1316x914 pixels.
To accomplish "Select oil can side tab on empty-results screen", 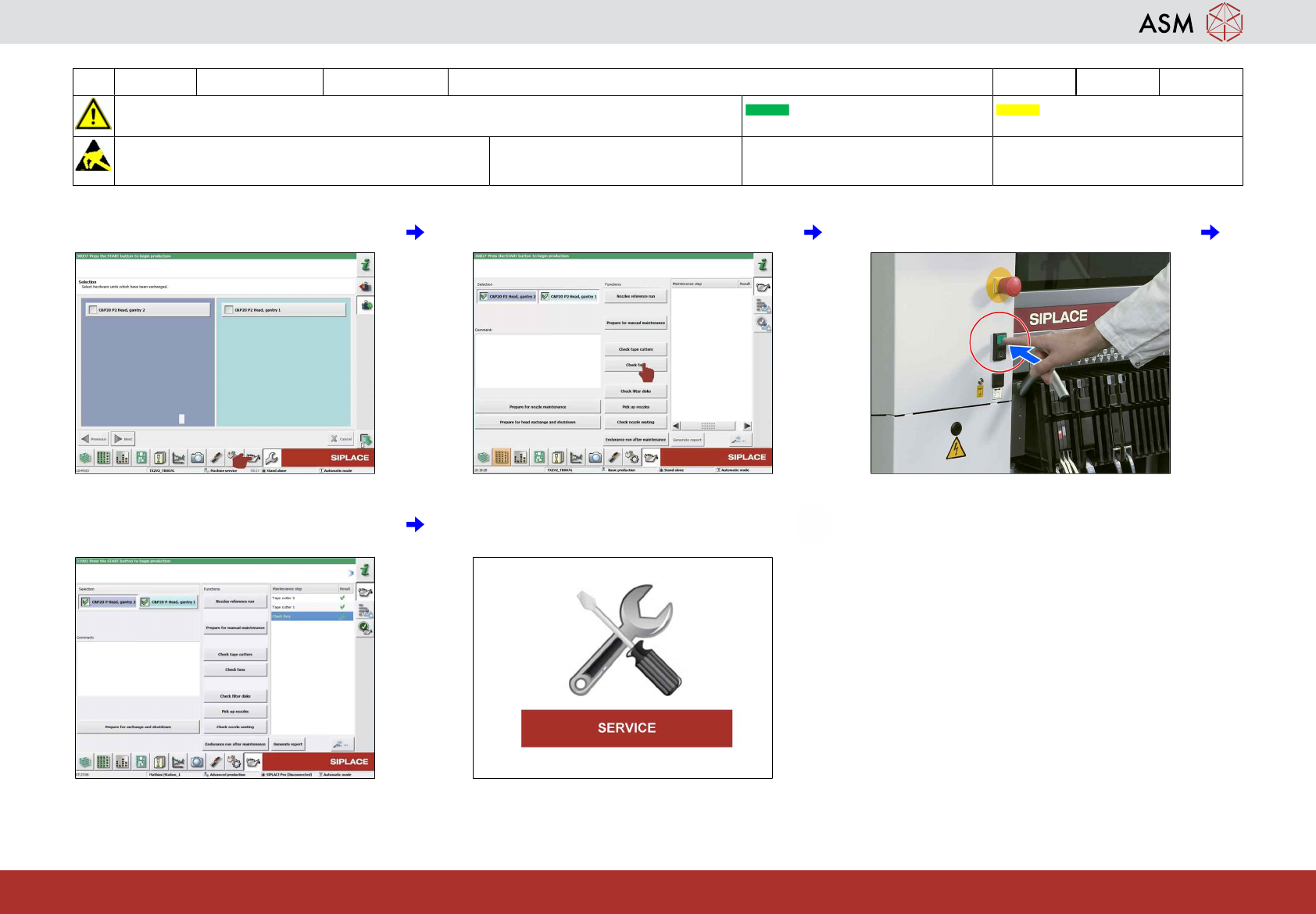I will pyautogui.click(x=763, y=287).
